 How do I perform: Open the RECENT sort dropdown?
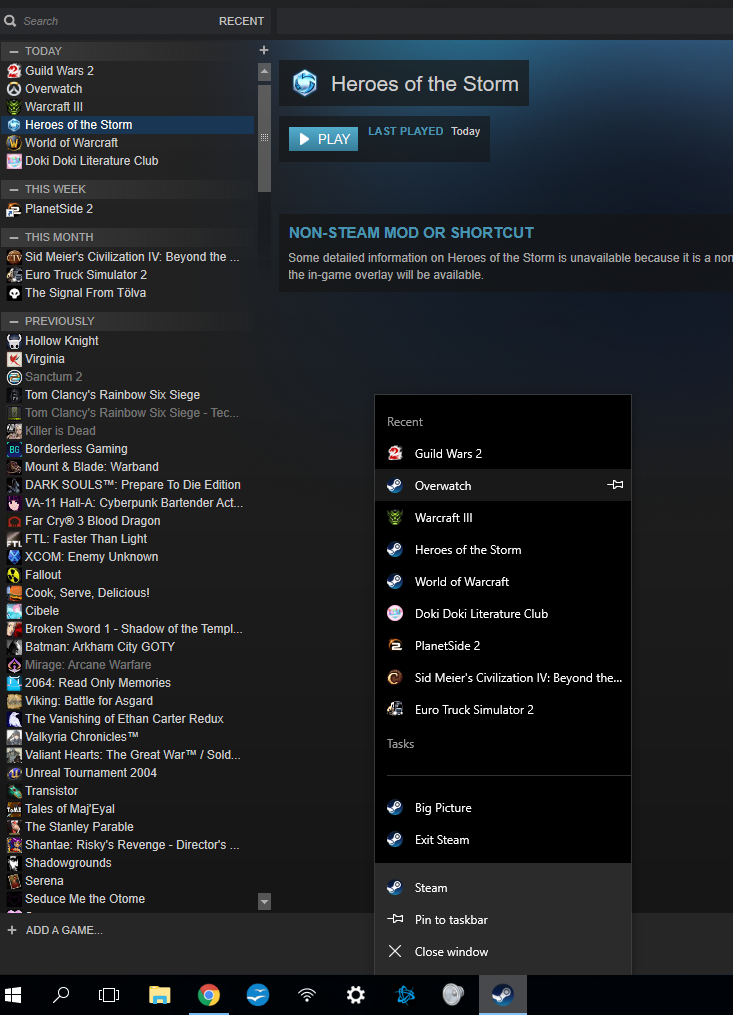(241, 21)
